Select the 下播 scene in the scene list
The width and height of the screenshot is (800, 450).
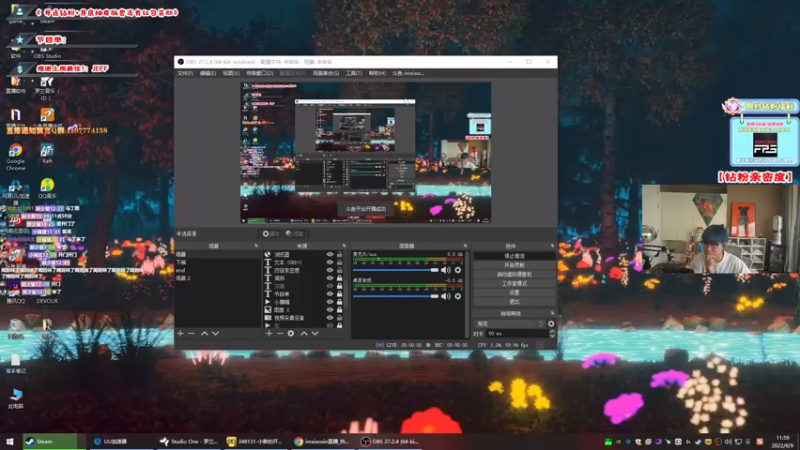point(217,262)
